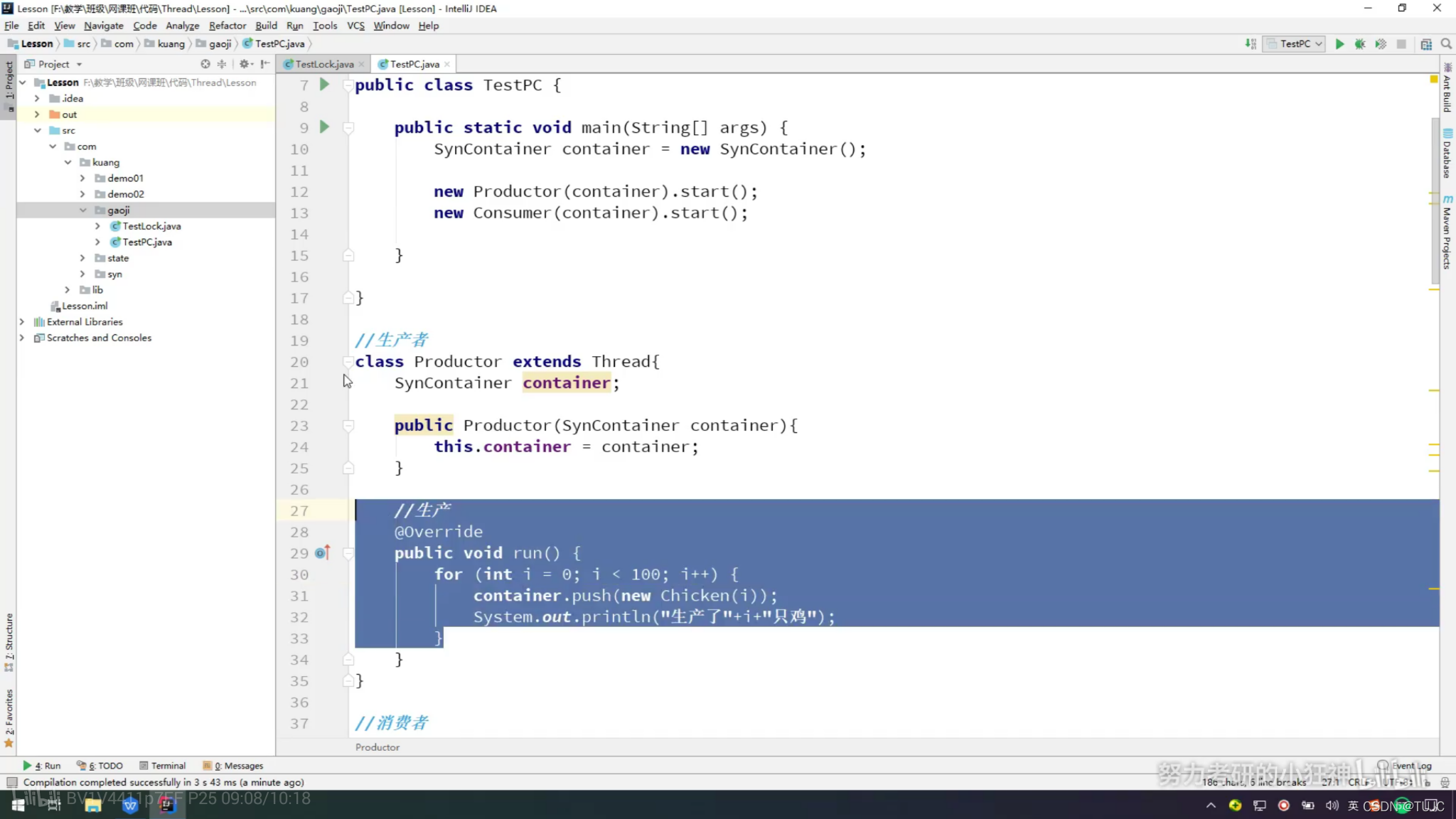
Task: Click override gutter marker on line 29
Action: (322, 552)
